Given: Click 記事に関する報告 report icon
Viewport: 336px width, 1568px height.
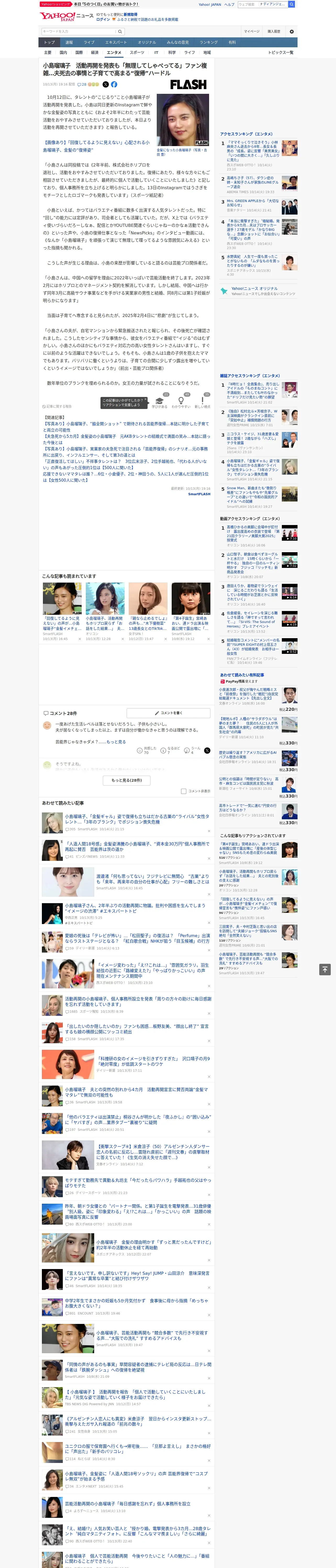Looking at the screenshot, I should pyautogui.click(x=57, y=406).
